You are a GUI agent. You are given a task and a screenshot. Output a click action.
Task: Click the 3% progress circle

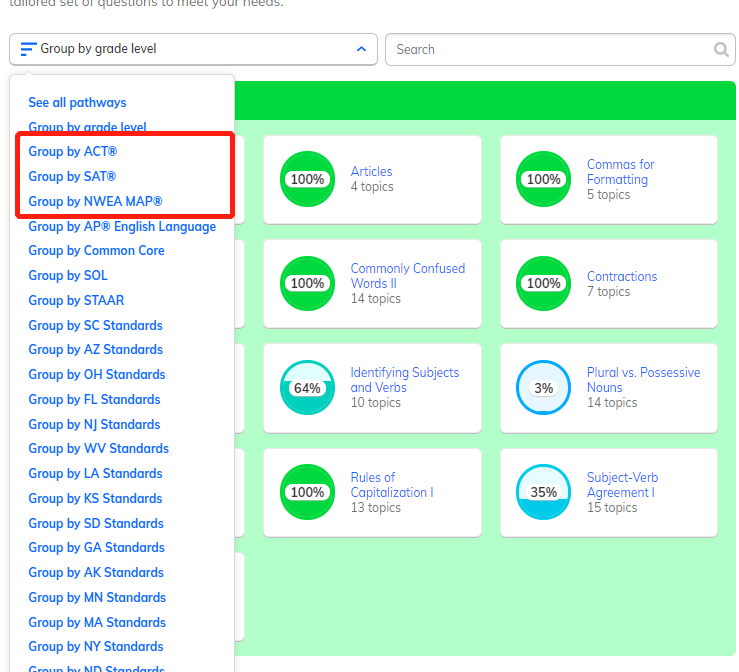pos(543,388)
